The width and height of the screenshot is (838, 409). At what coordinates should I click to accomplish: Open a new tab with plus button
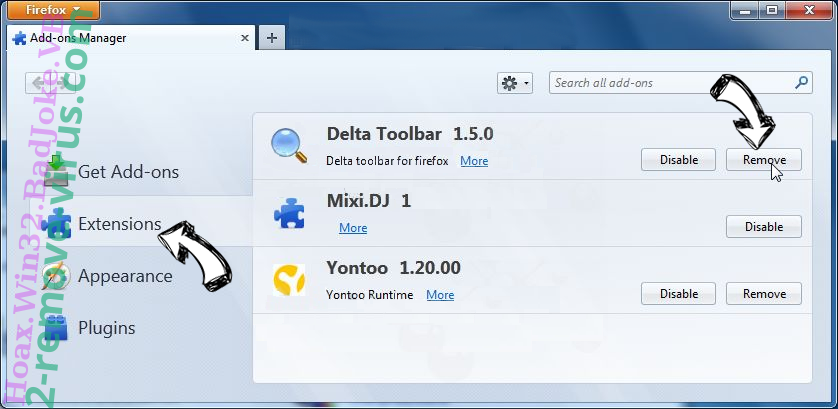click(271, 38)
